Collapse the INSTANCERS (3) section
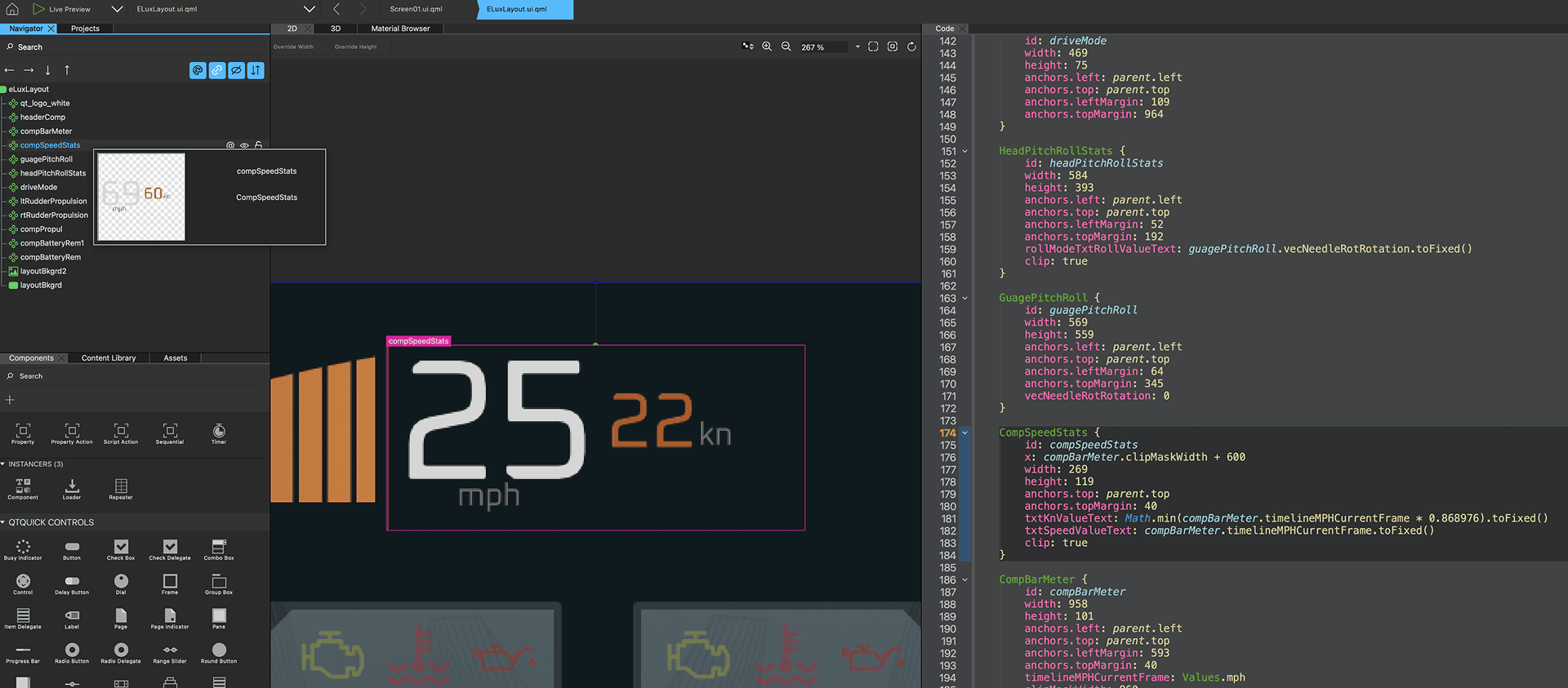1568x688 pixels. click(x=3, y=464)
